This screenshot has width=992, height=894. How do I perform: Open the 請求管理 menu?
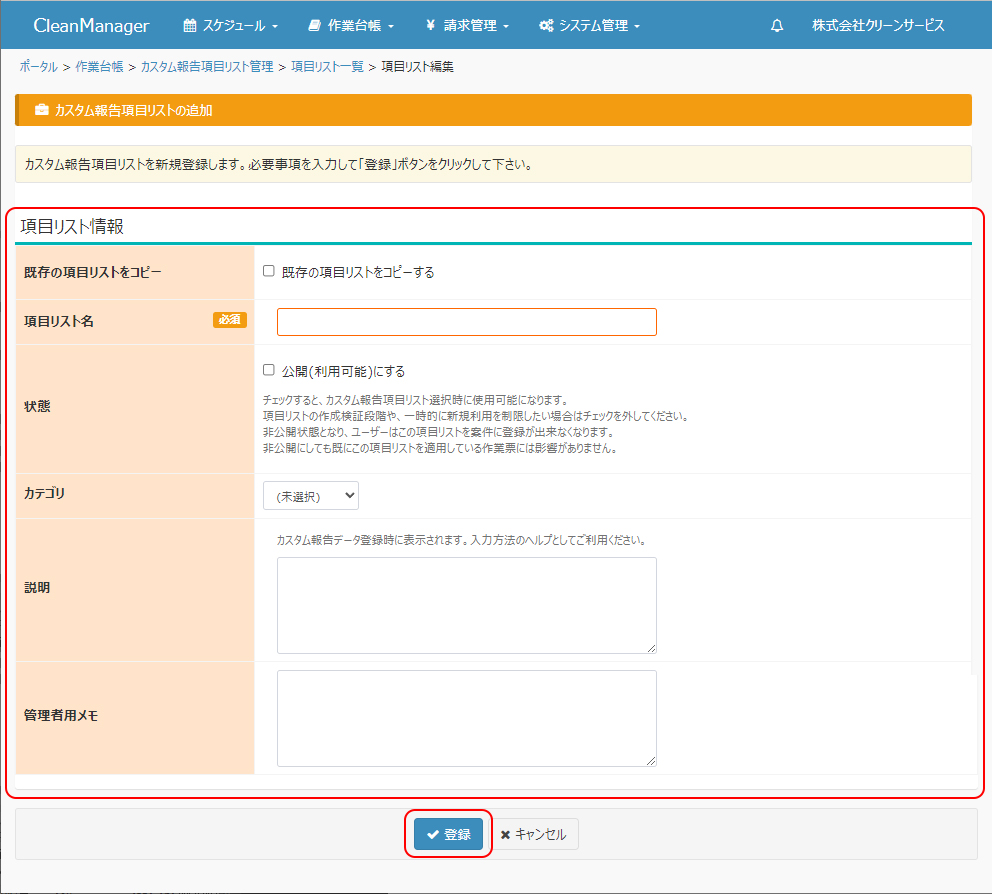[x=475, y=26]
